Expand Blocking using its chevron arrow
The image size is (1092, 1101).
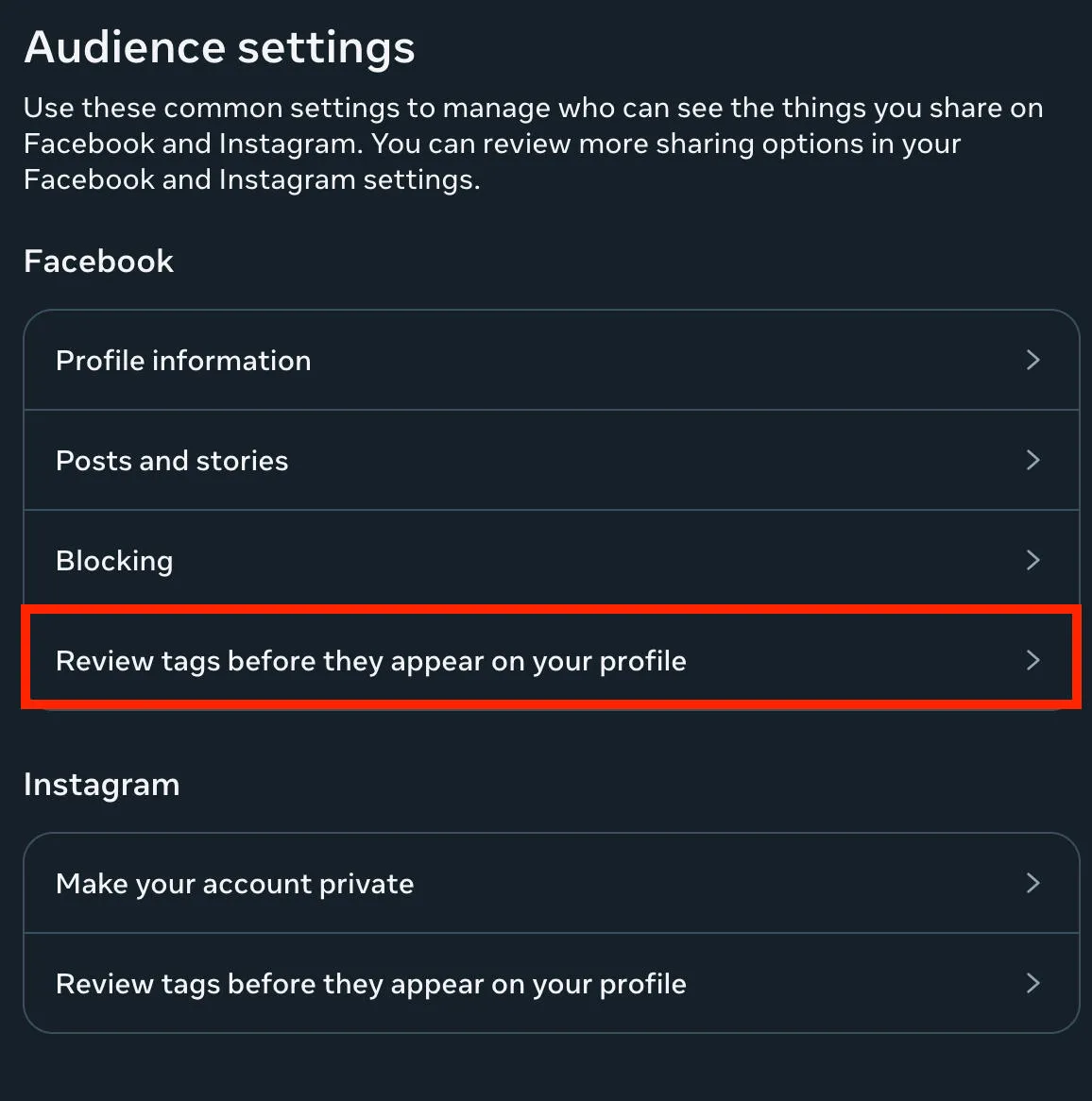point(1032,560)
